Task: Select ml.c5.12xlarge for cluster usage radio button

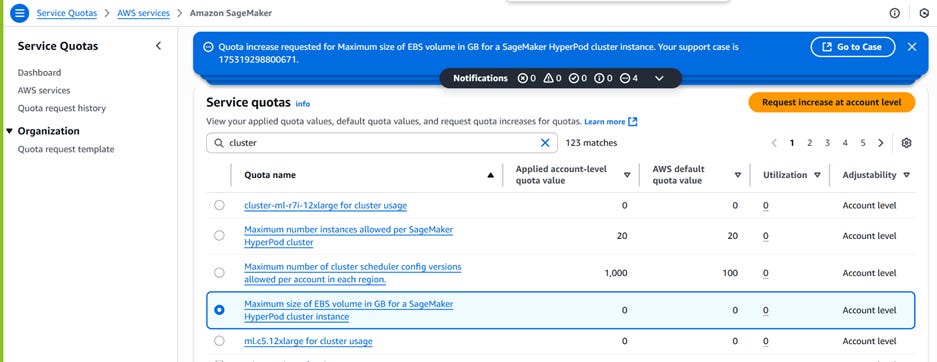Action: click(219, 340)
